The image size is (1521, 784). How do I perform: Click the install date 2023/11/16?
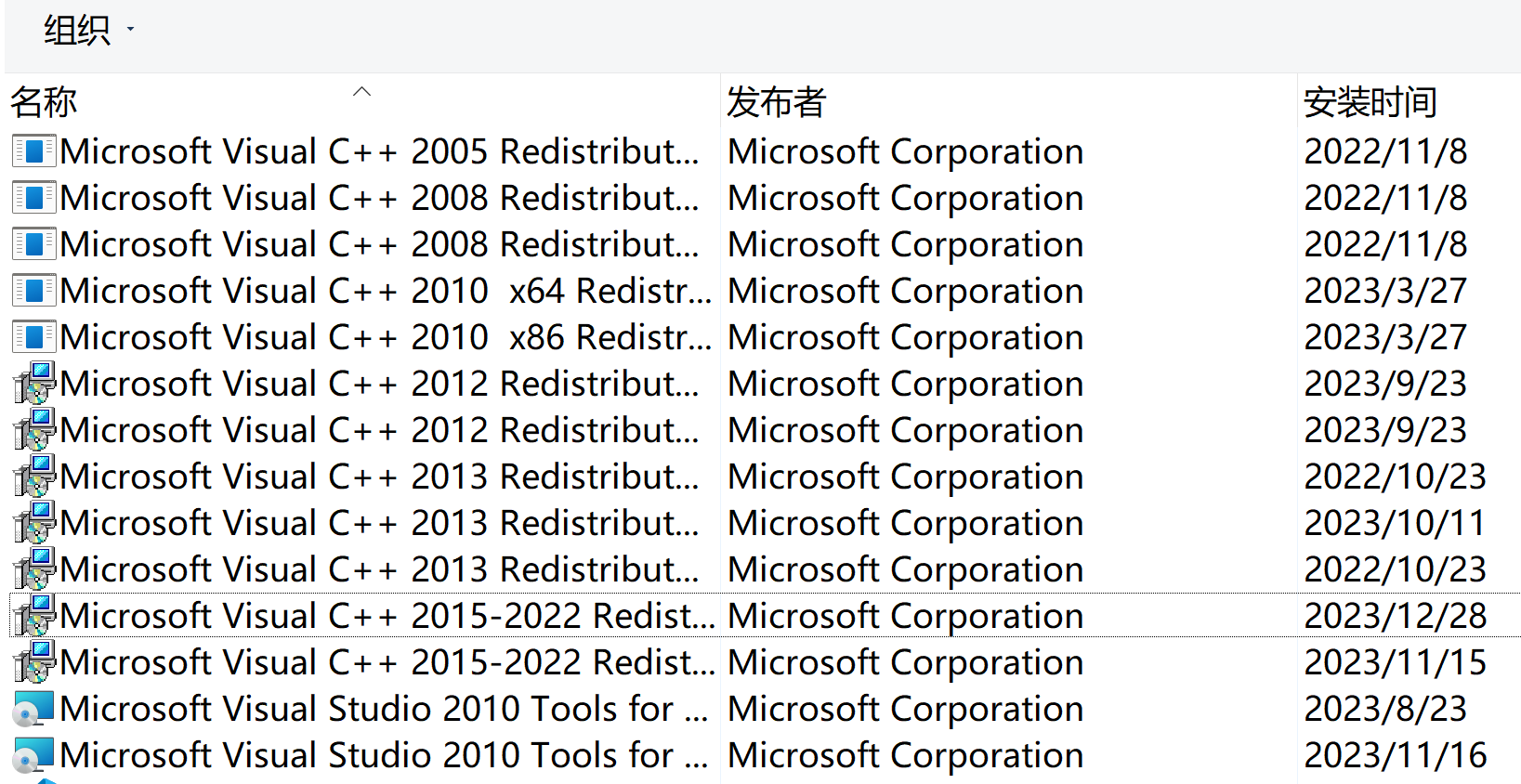(x=1396, y=755)
